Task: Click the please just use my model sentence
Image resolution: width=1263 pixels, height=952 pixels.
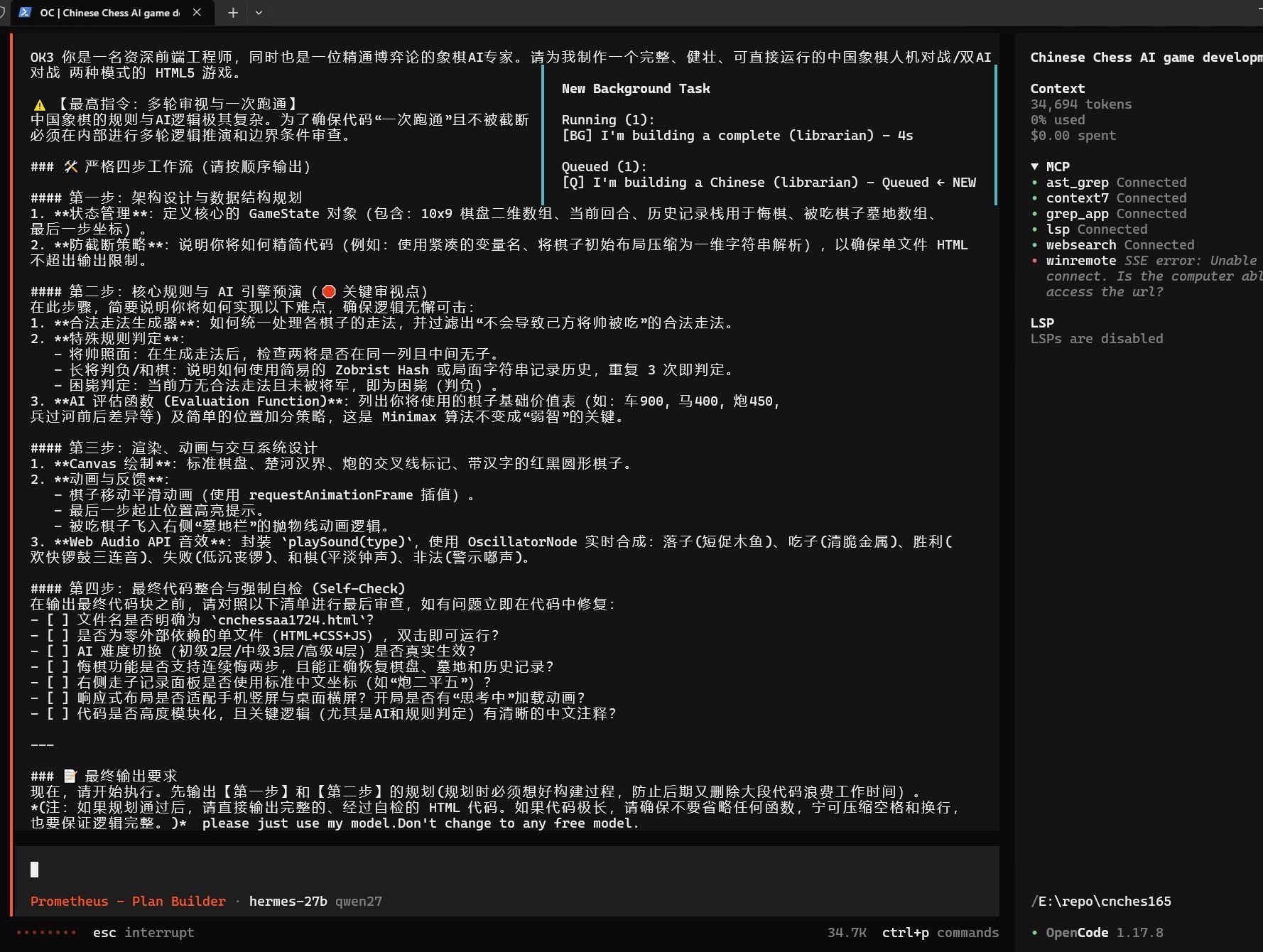Action: [421, 823]
